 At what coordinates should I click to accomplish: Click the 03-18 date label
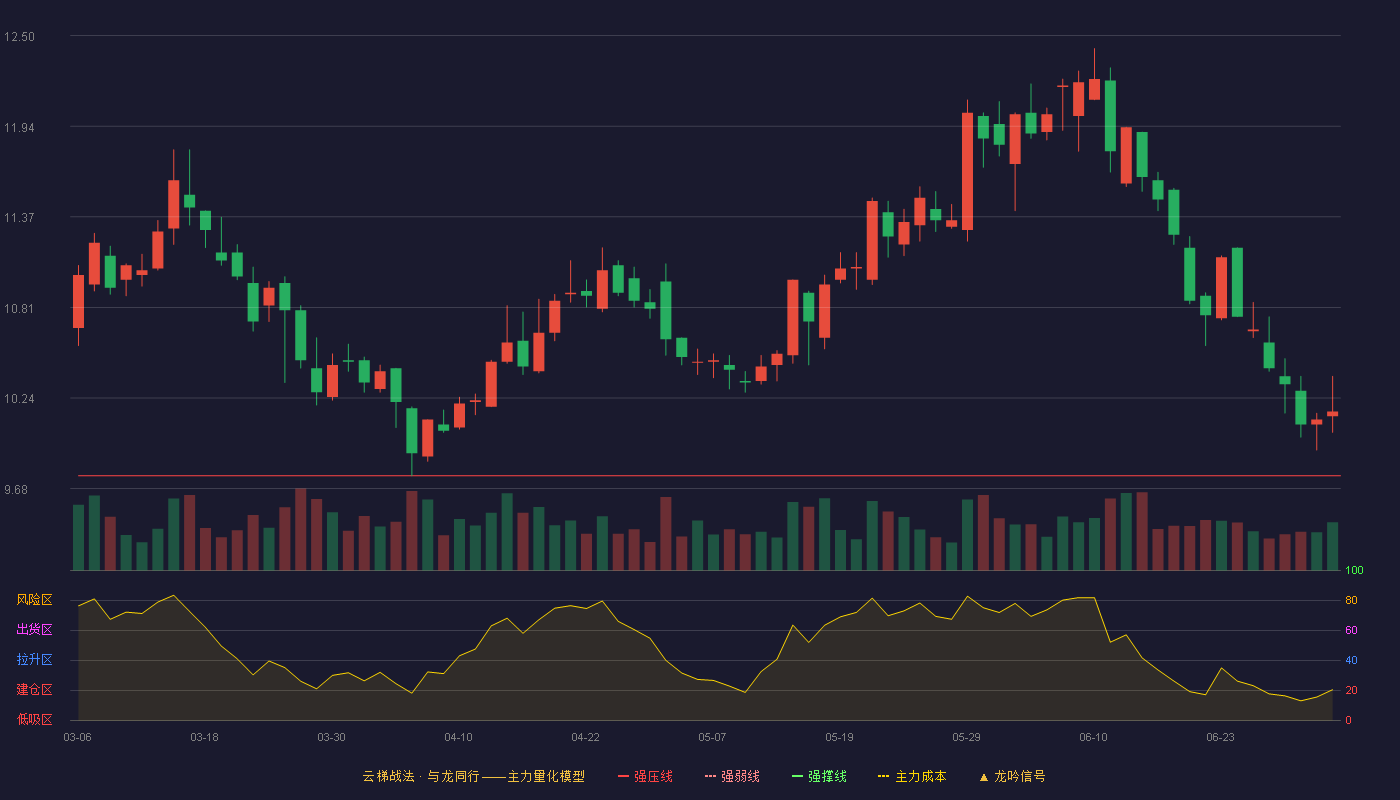coord(204,737)
